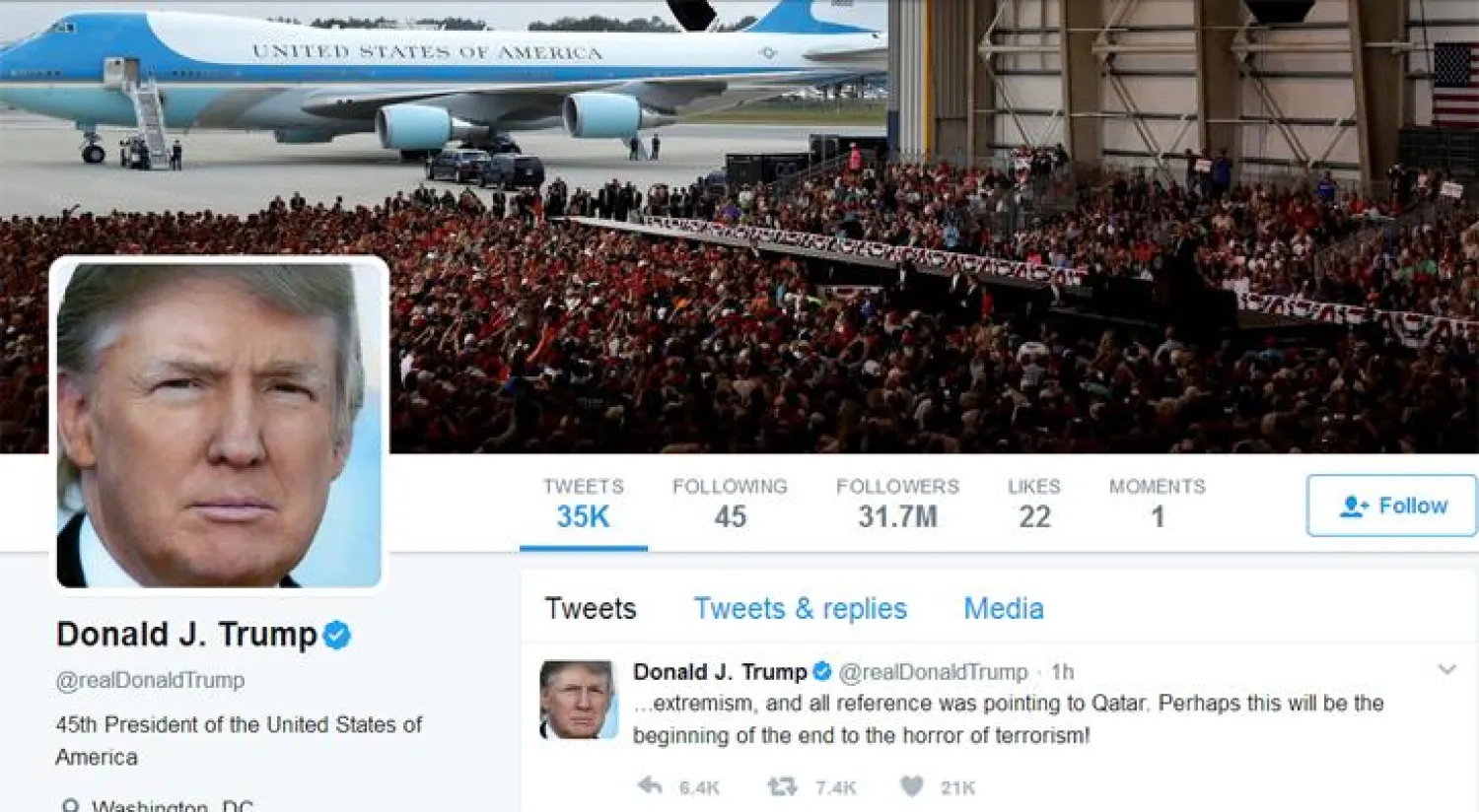
Task: Click the small avatar in tweet
Action: [x=578, y=700]
